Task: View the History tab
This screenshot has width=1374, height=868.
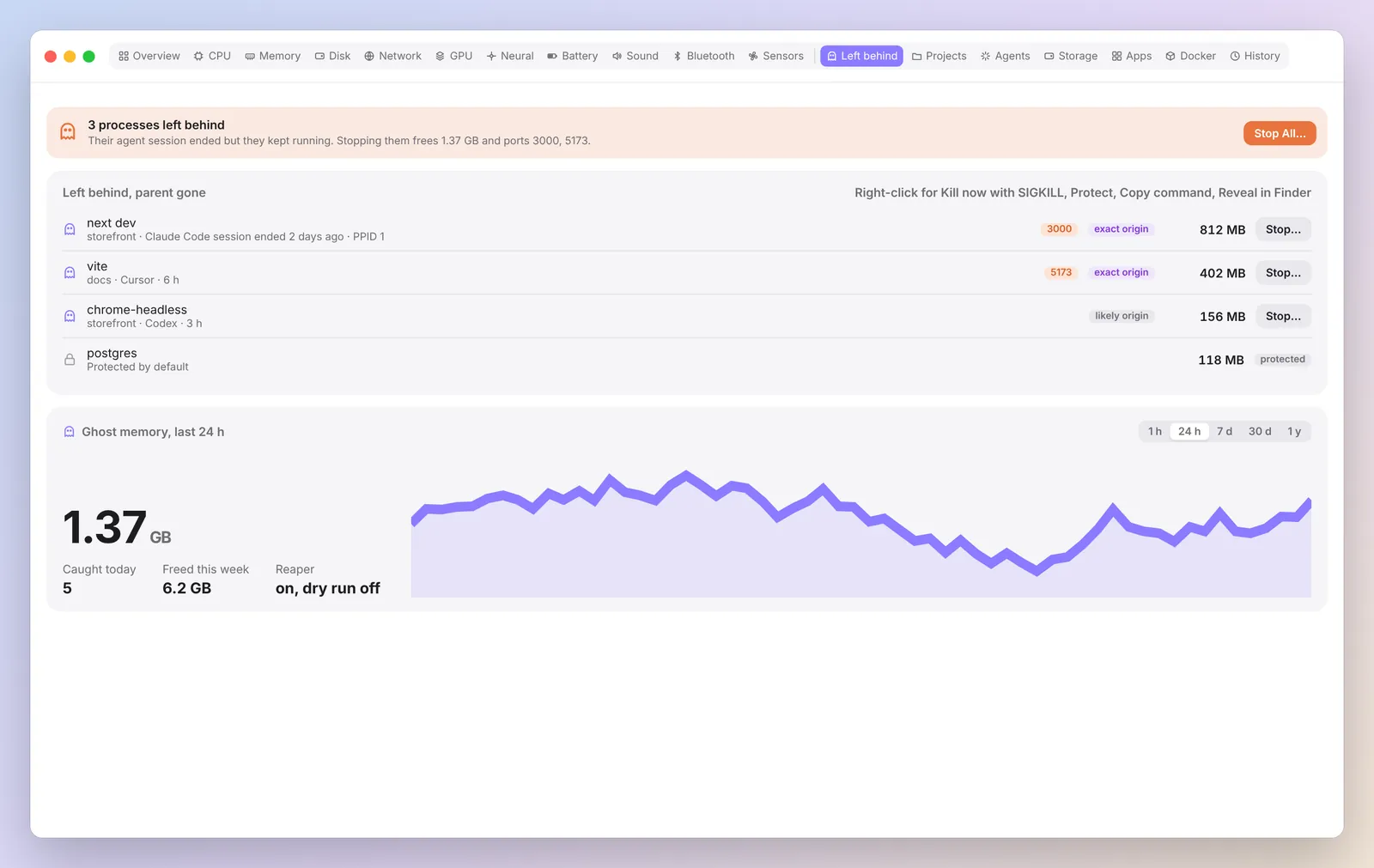Action: (1255, 56)
